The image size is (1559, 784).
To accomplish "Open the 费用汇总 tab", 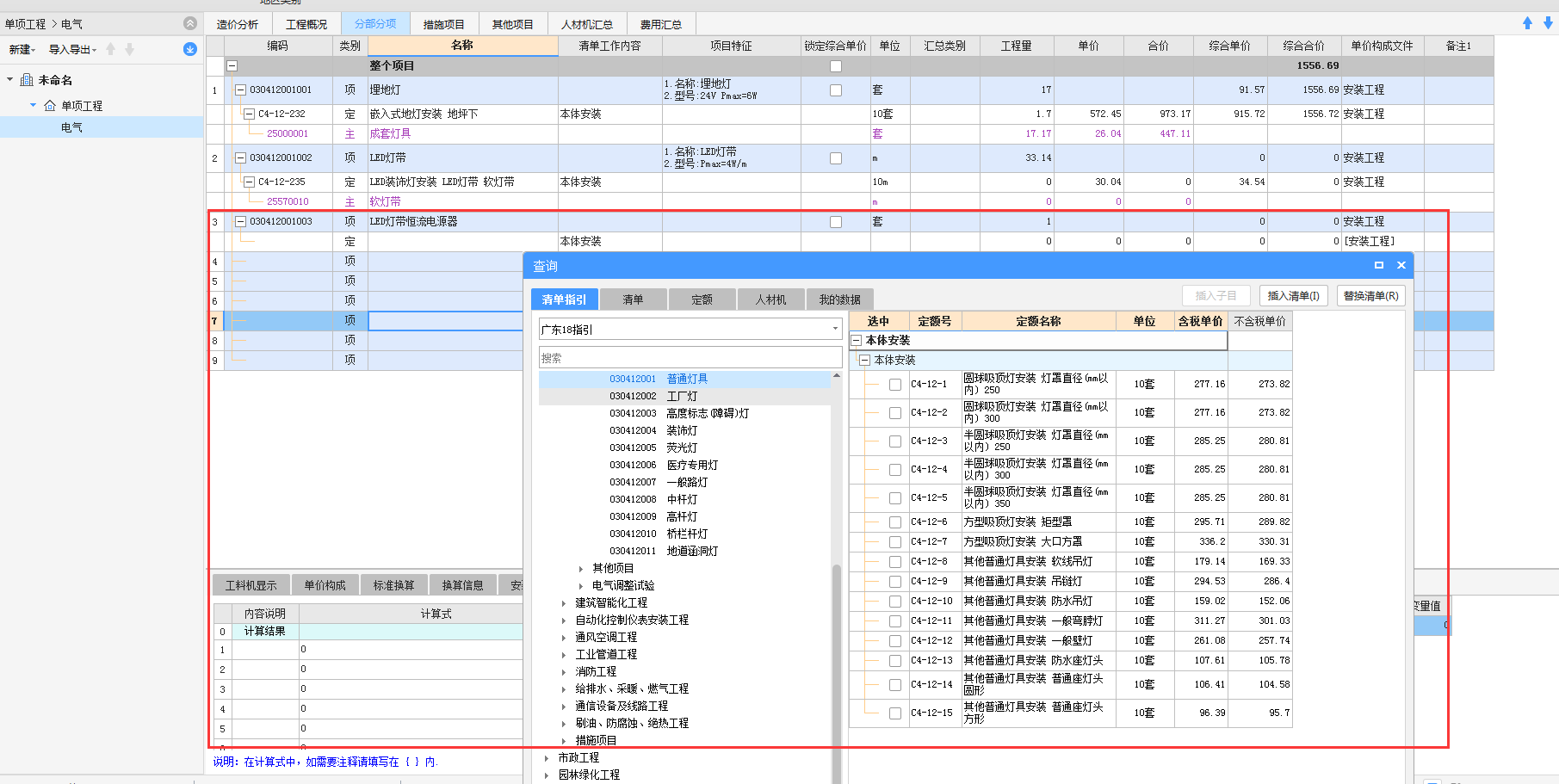I will pos(660,24).
